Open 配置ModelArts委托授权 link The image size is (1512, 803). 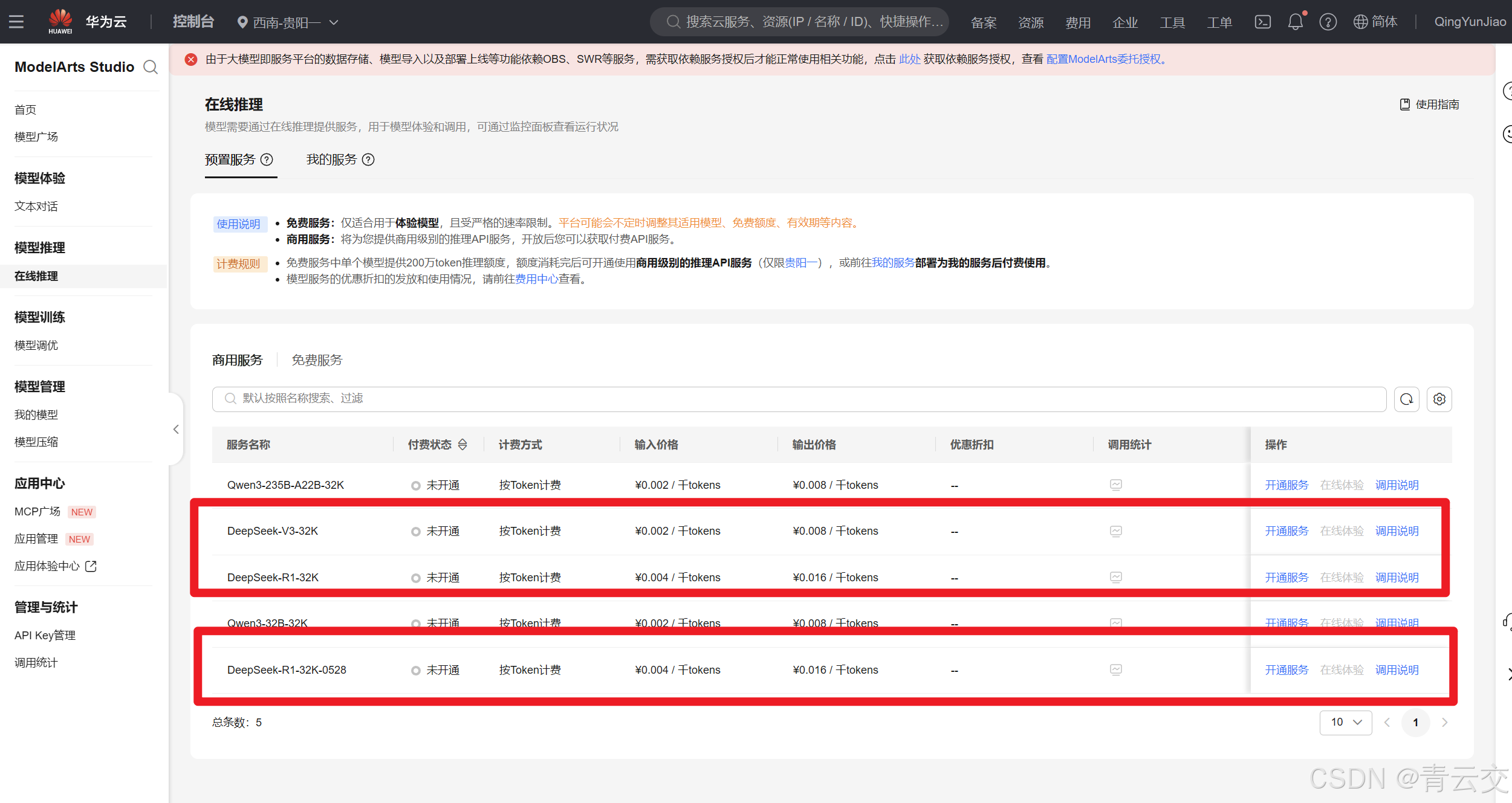[x=1106, y=59]
